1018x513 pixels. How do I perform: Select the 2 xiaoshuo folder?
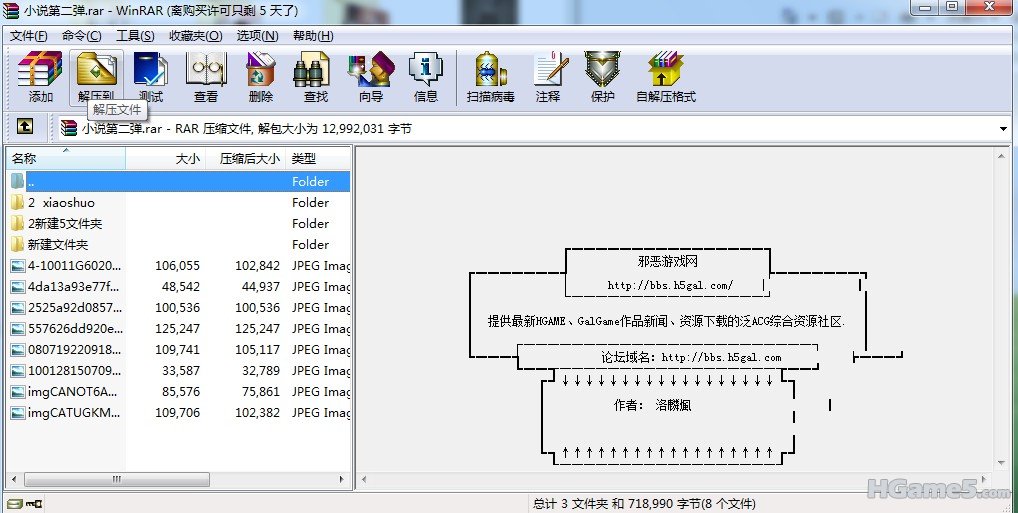tap(61, 203)
